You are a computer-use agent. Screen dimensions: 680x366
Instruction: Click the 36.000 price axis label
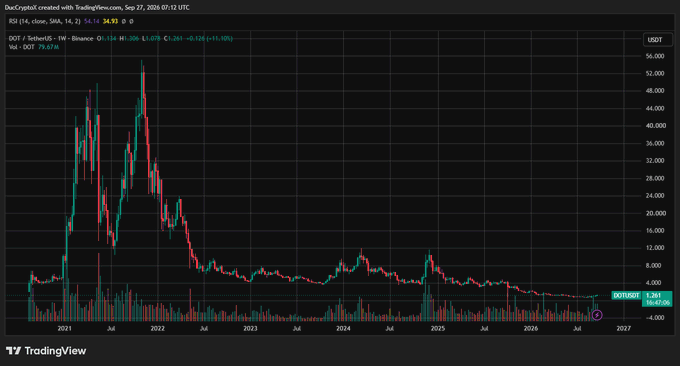pyautogui.click(x=655, y=143)
